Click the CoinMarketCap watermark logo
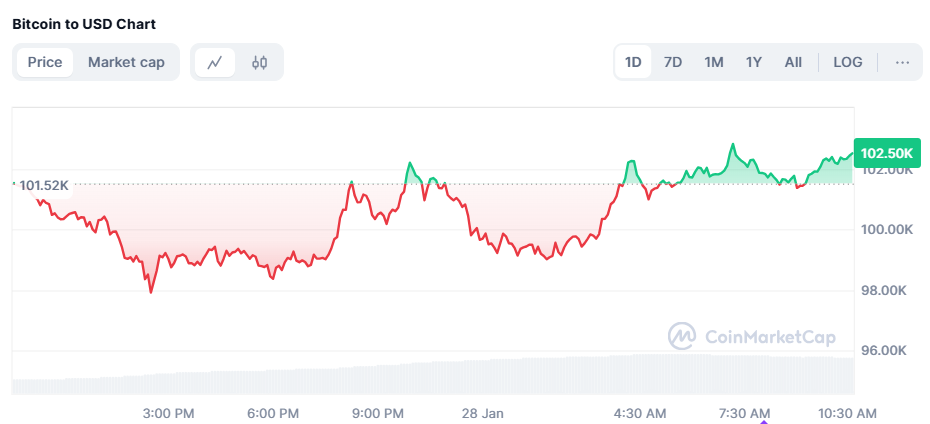The image size is (930, 424). click(x=752, y=337)
